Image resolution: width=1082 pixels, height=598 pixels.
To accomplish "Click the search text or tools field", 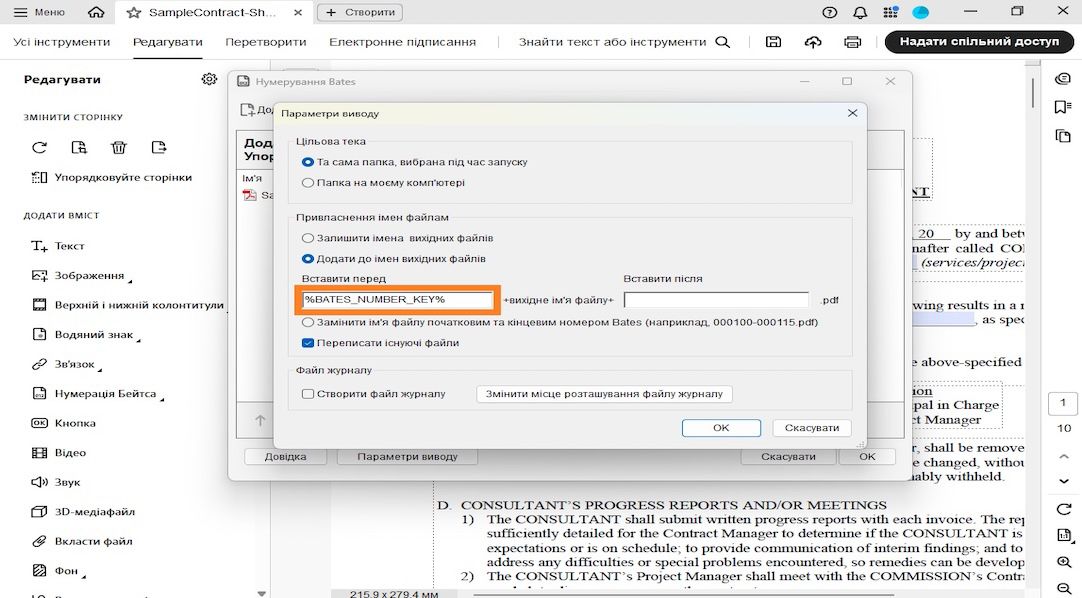I will tap(624, 42).
